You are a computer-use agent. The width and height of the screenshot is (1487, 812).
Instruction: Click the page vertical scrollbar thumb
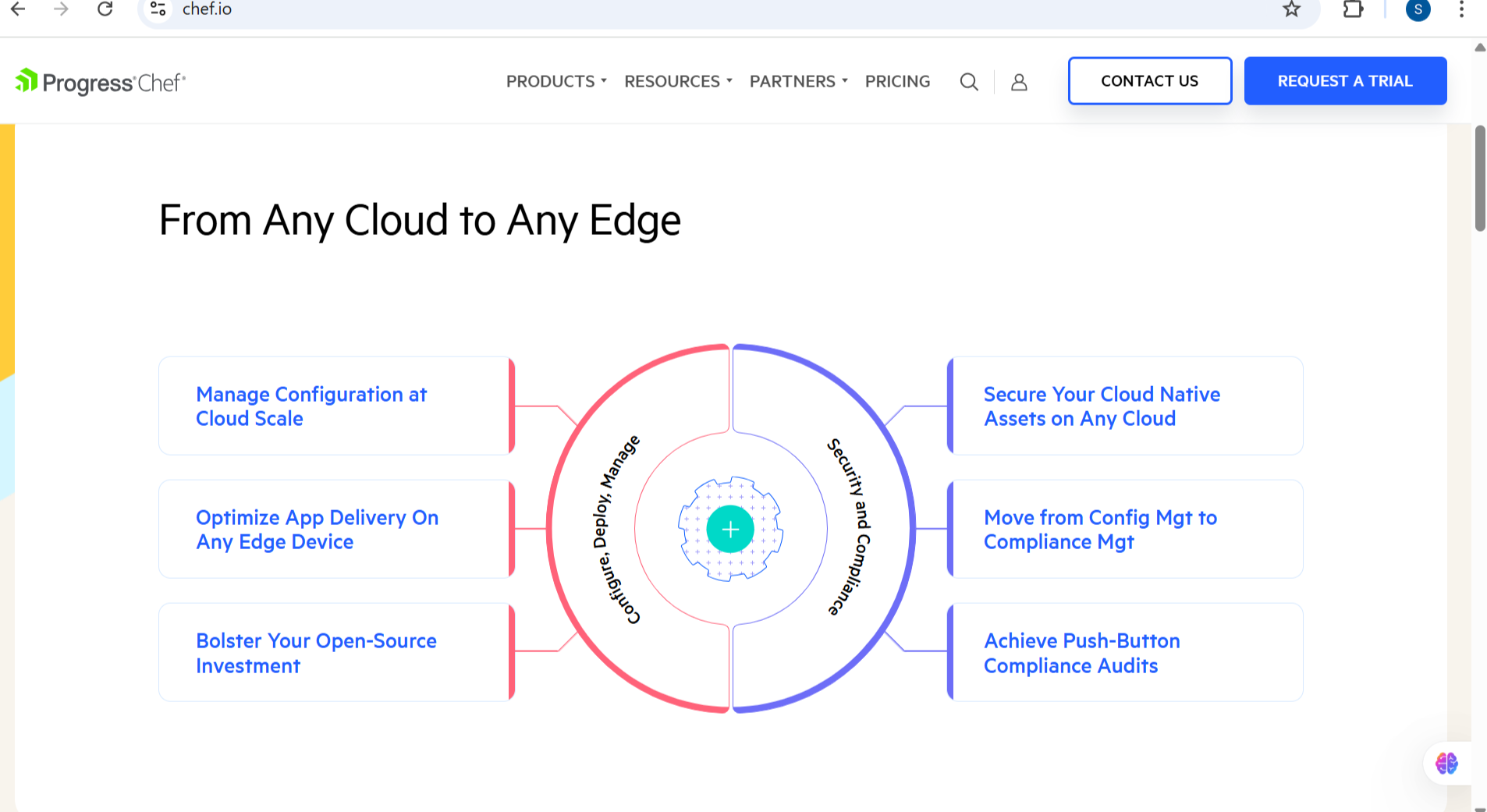point(1480,179)
